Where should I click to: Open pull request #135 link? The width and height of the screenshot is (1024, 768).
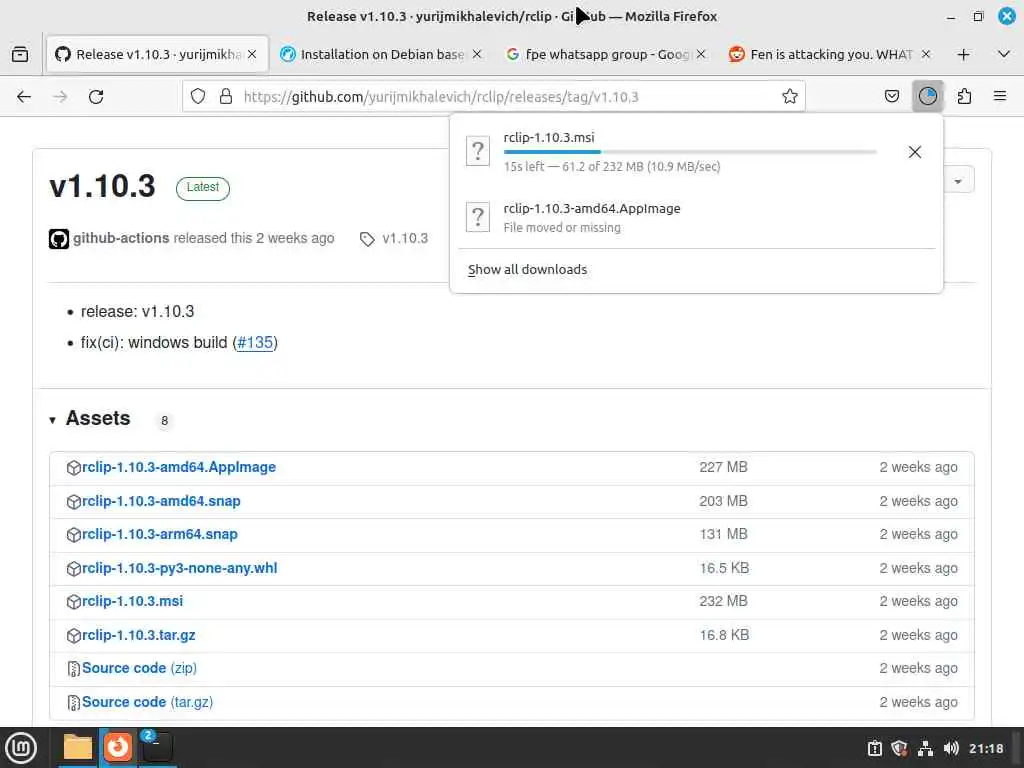click(x=255, y=343)
